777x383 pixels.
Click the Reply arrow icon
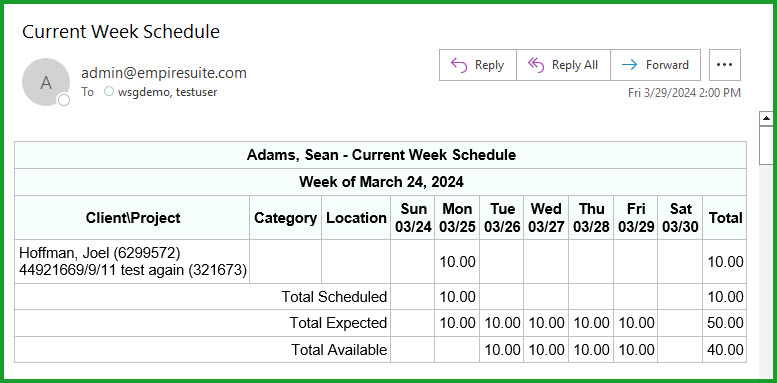tap(459, 65)
